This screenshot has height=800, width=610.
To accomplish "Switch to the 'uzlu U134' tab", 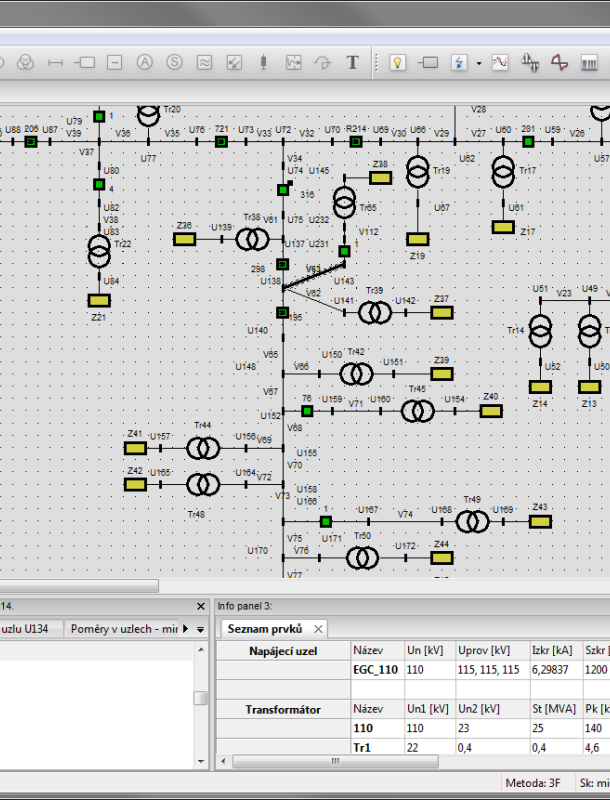I will [32, 629].
